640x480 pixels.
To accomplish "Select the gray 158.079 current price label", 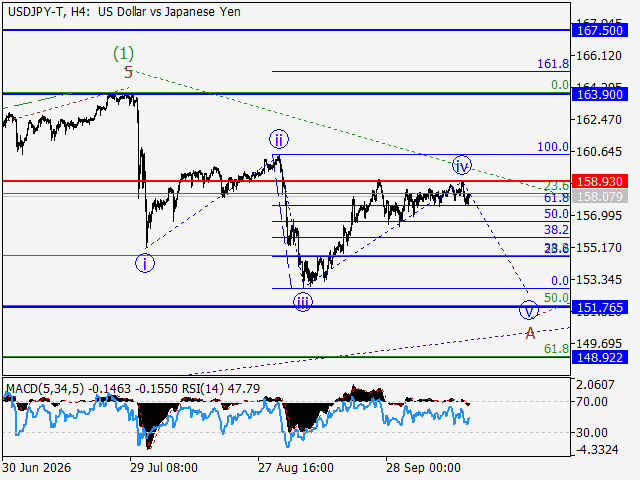I will point(599,197).
